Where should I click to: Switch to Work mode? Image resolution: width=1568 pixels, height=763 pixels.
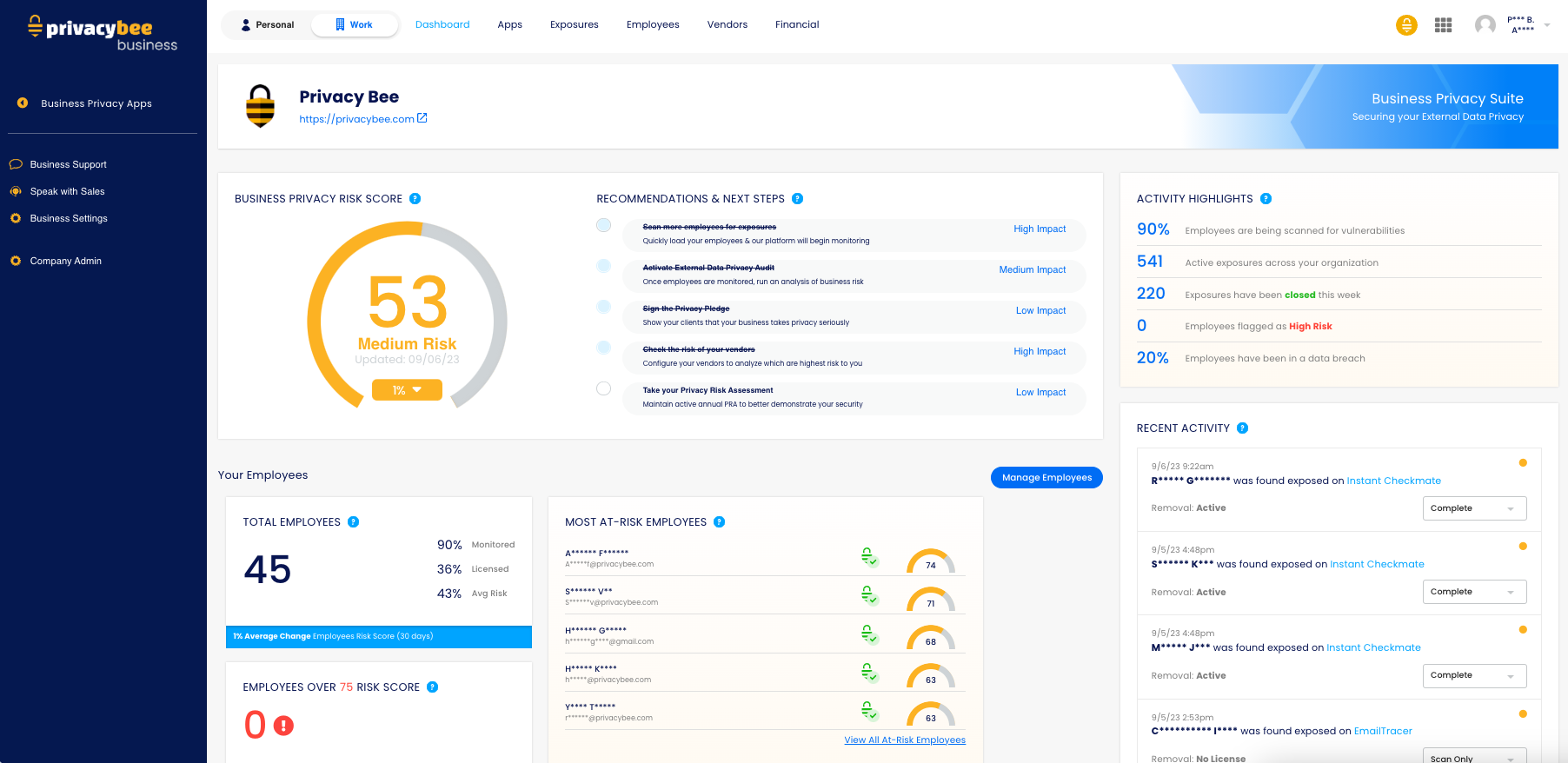tap(355, 25)
